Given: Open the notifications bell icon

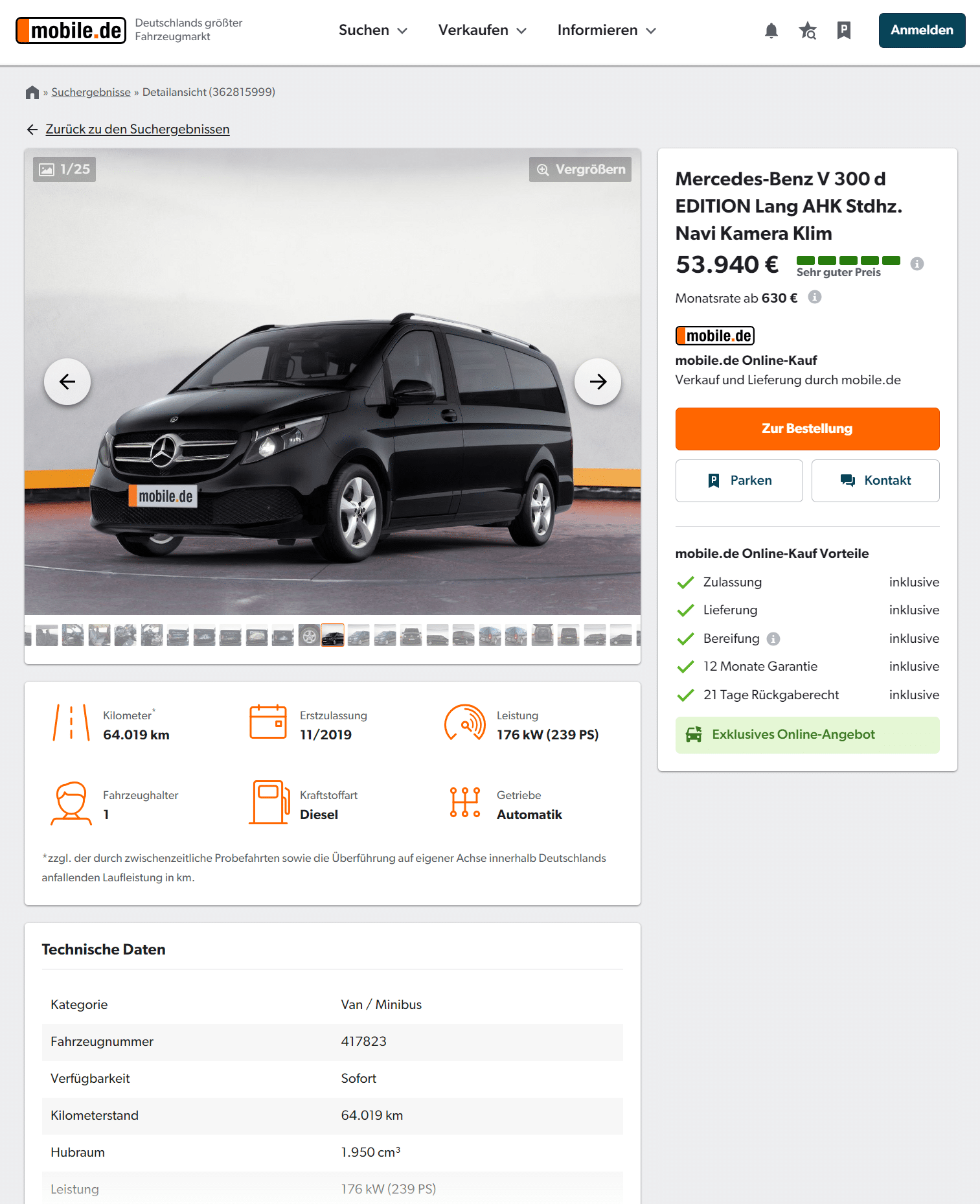Looking at the screenshot, I should click(771, 30).
